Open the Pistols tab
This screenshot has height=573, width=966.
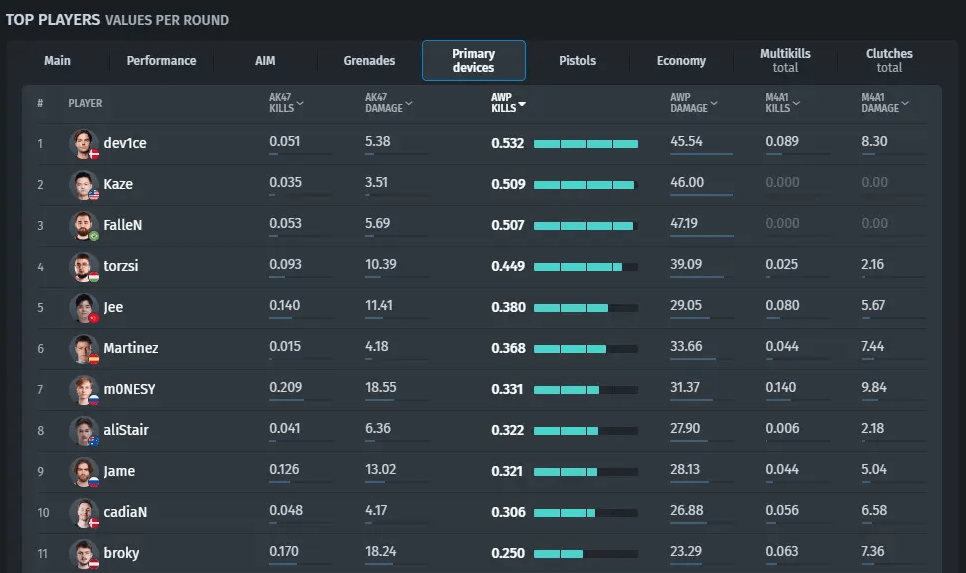[577, 61]
